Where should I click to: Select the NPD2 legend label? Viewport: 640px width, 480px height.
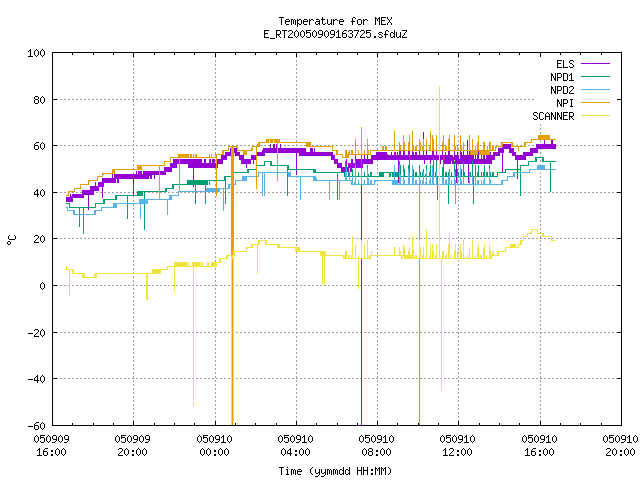(562, 90)
